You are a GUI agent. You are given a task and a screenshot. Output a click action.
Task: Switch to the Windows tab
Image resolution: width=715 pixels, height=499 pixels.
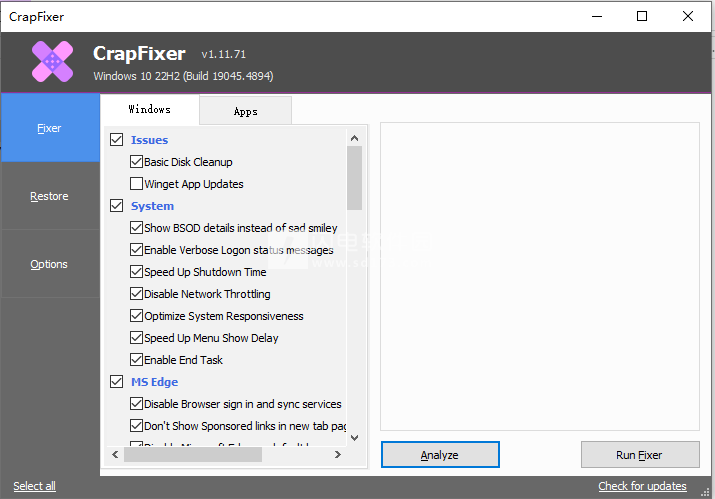coord(150,109)
